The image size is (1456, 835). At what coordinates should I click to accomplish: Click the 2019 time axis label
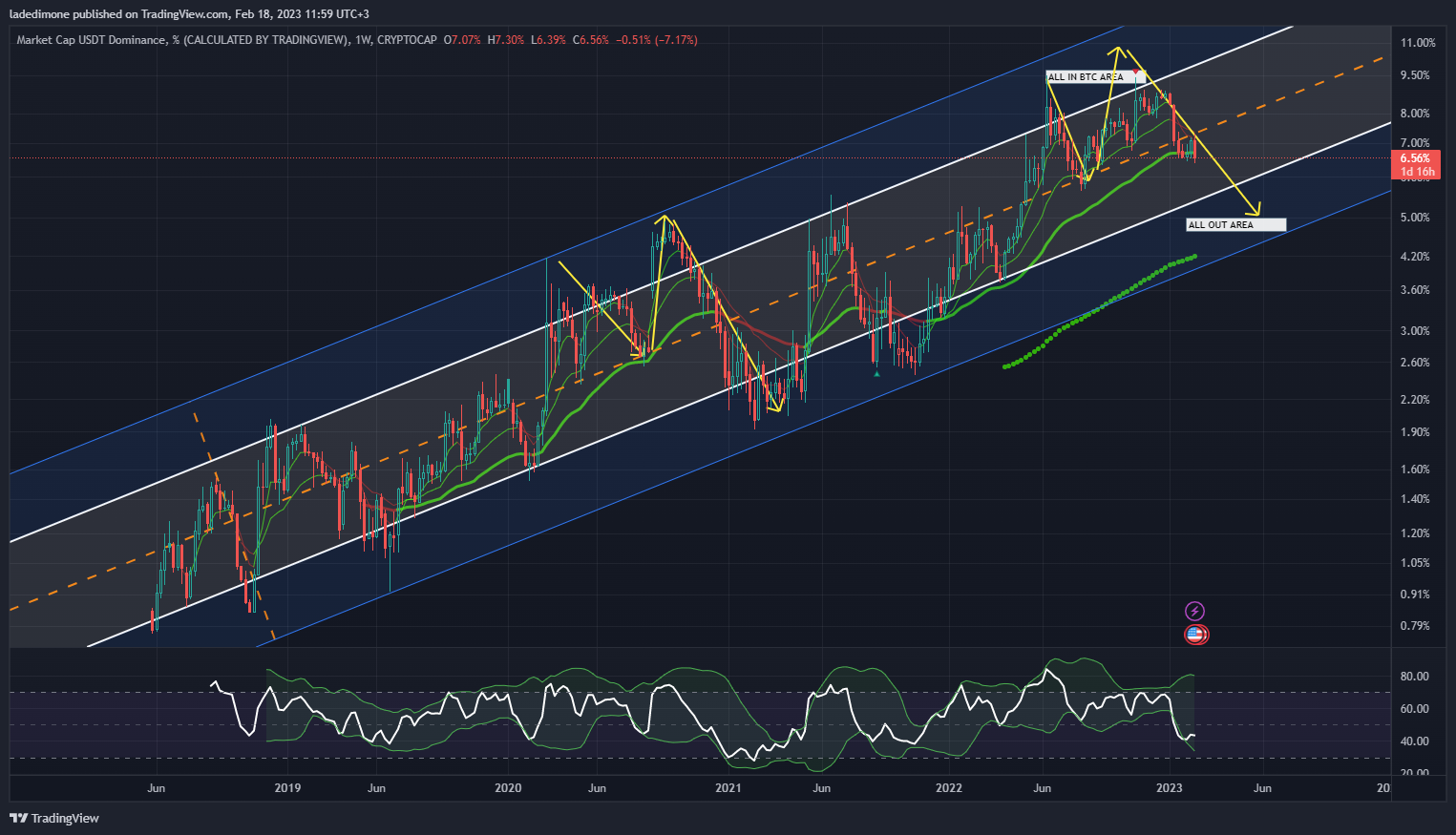(287, 788)
